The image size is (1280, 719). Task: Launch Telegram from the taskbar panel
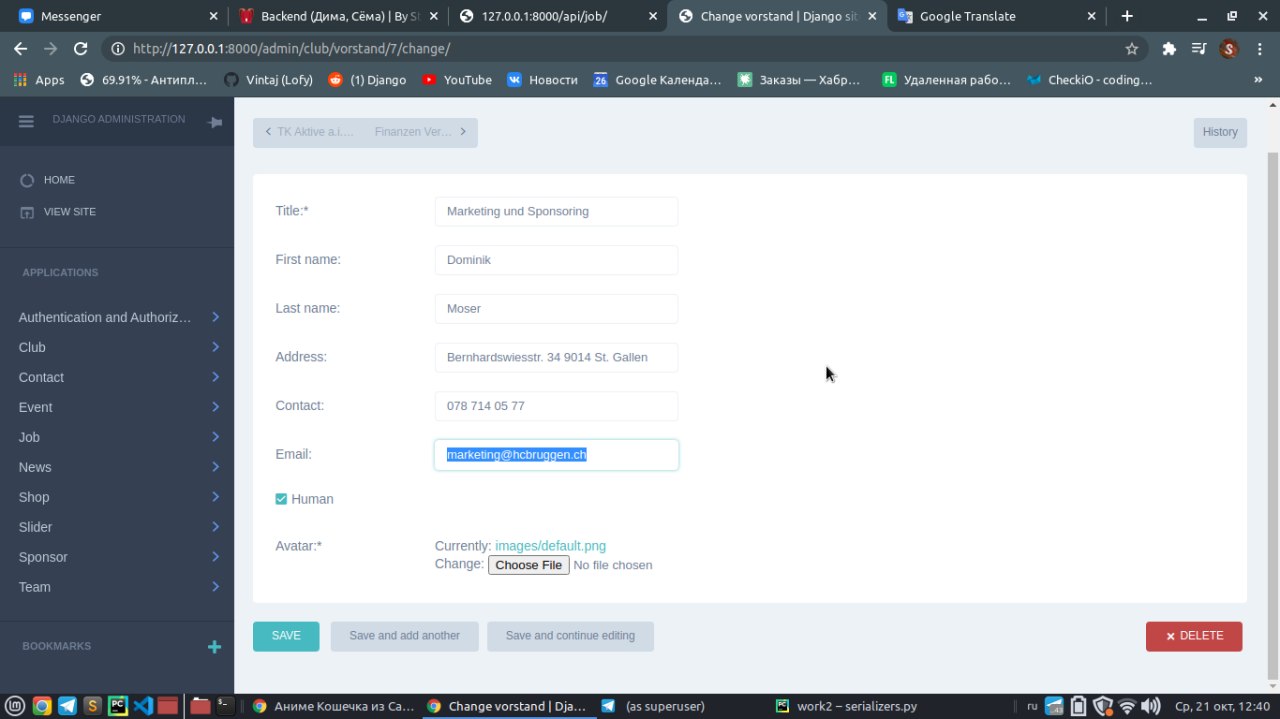67,706
